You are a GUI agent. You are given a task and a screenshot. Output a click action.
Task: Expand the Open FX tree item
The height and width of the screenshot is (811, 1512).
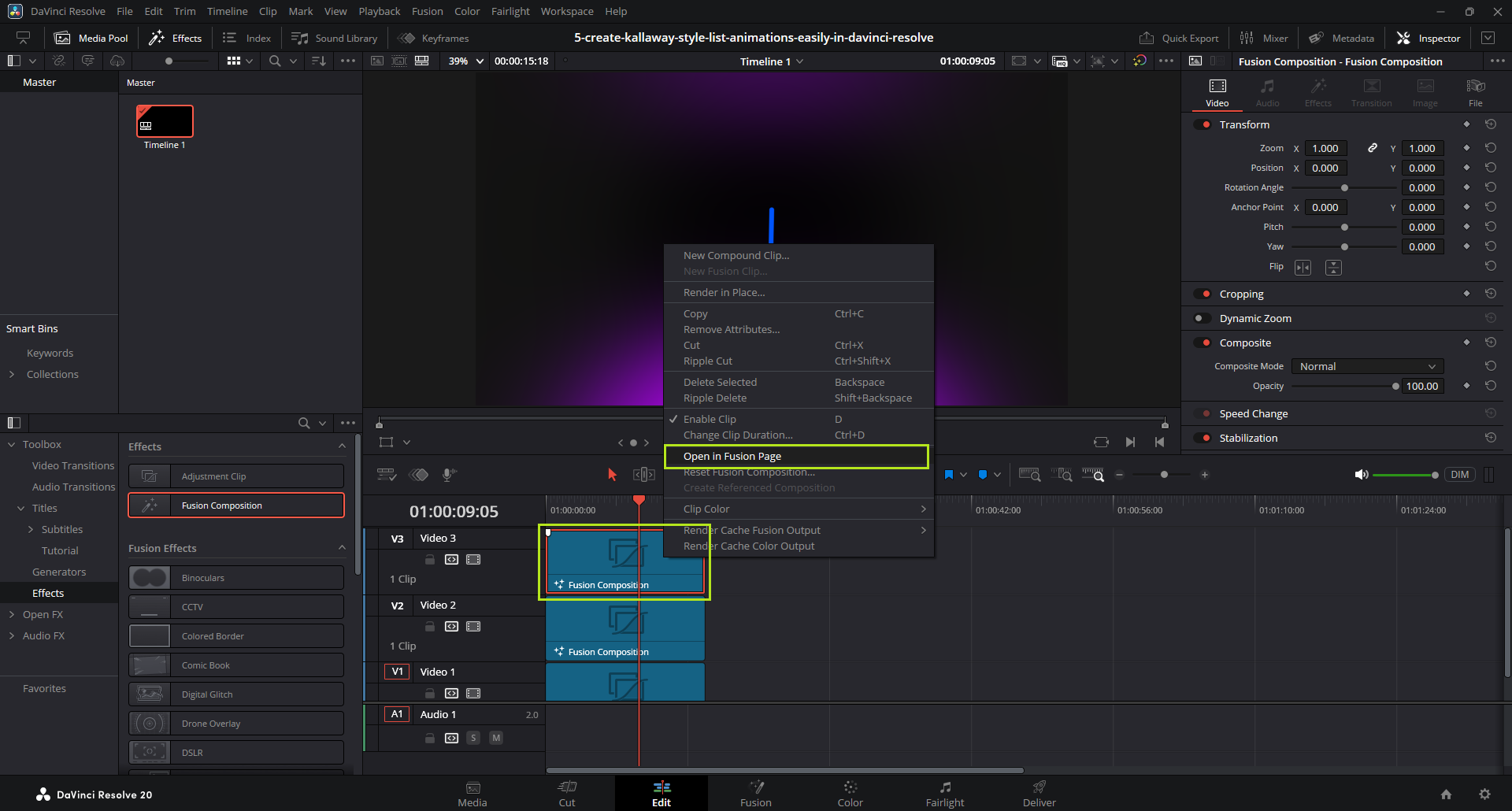click(x=12, y=614)
